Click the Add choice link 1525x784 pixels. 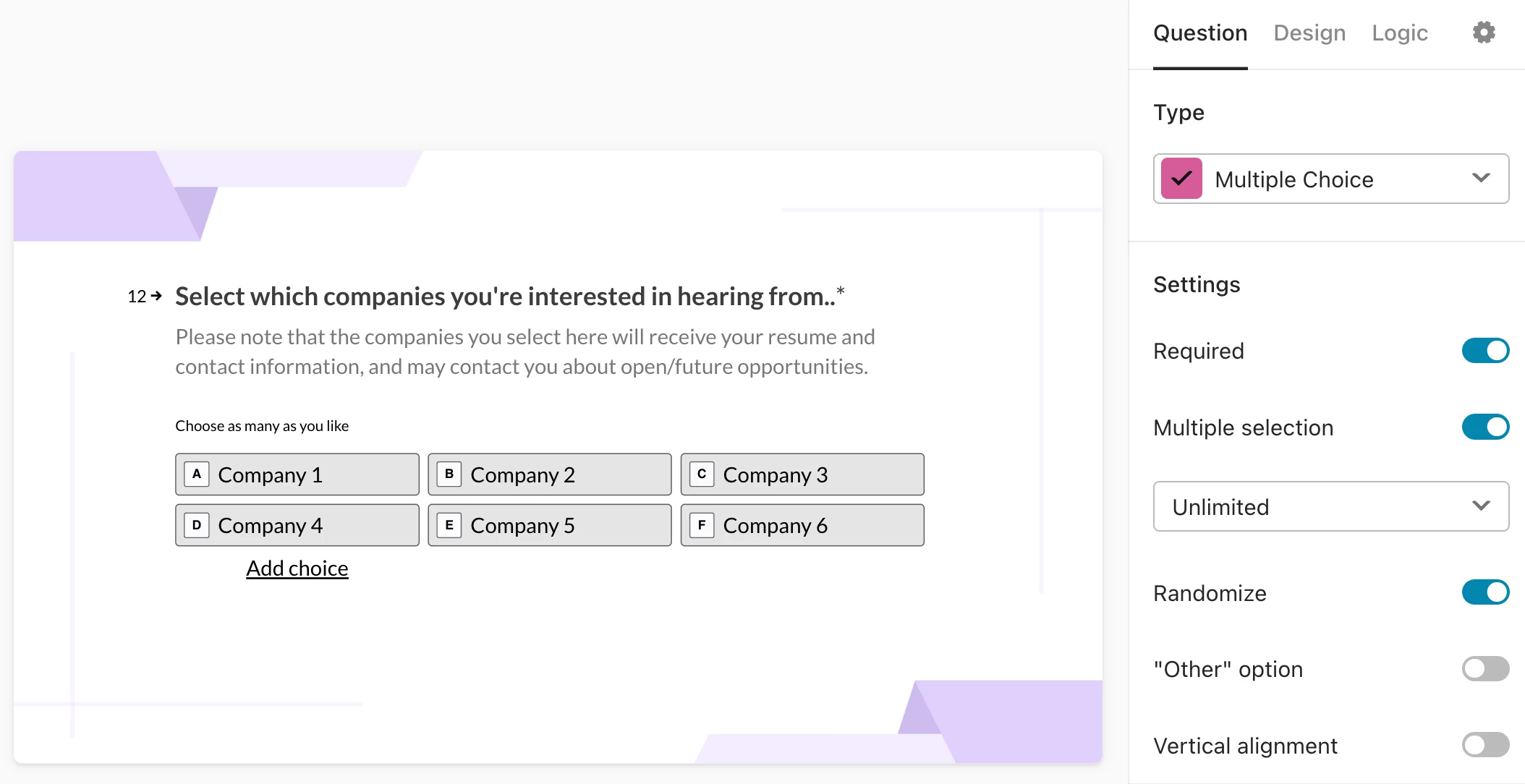(297, 568)
